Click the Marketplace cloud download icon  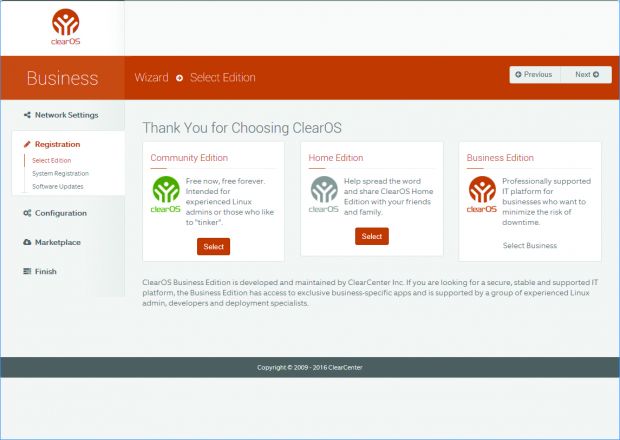click(27, 242)
